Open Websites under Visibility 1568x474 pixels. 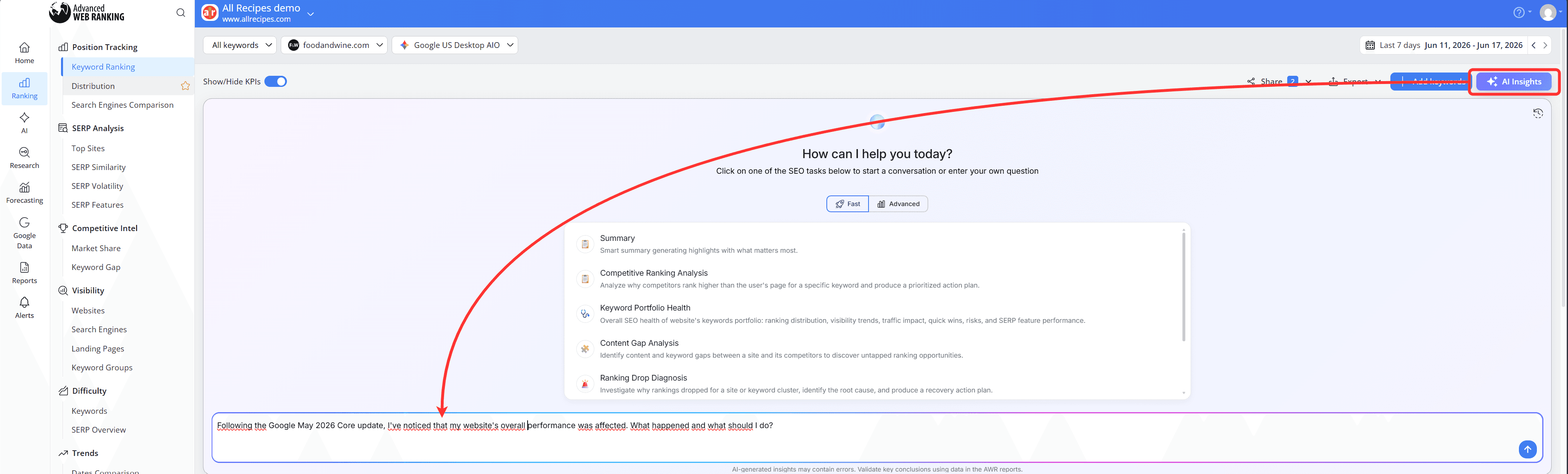coord(88,310)
